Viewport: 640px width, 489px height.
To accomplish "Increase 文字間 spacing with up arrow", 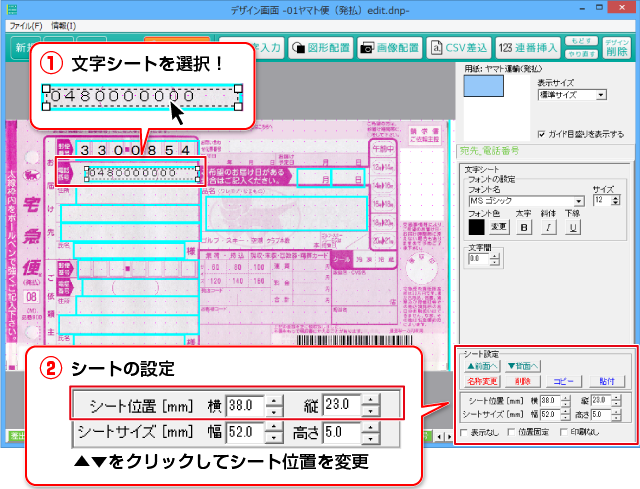I will click(495, 256).
